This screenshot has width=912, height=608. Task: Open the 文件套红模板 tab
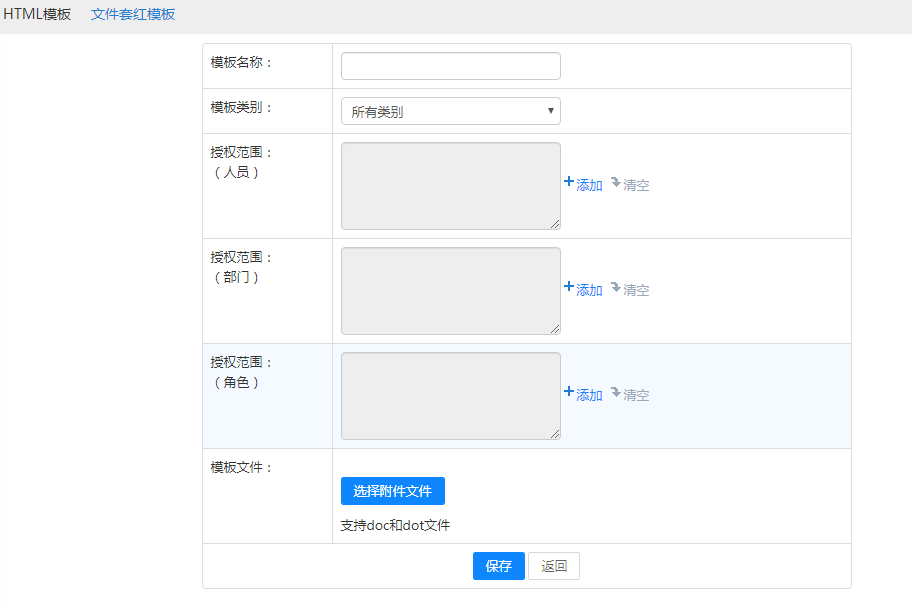pos(132,15)
